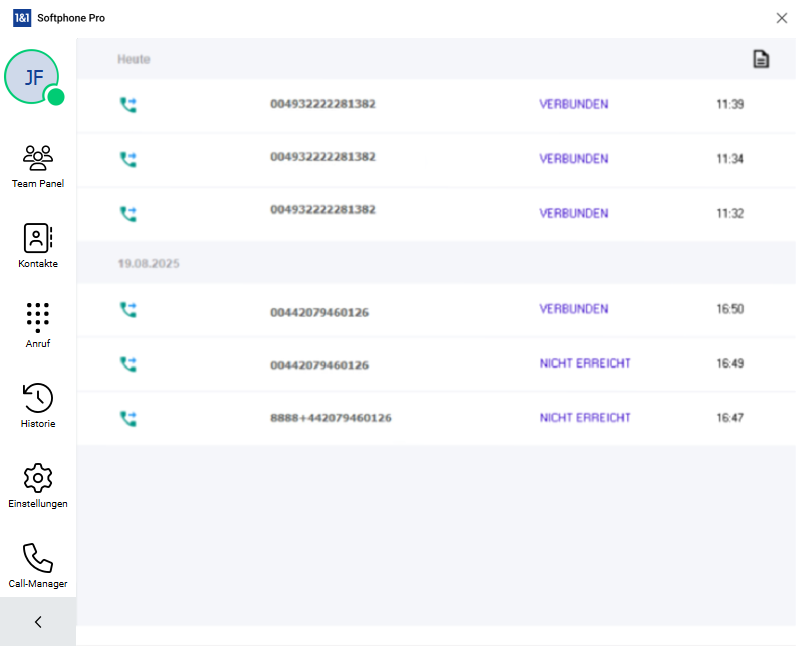Open Kontakte address book icon
The width and height of the screenshot is (796, 646).
tap(37, 238)
